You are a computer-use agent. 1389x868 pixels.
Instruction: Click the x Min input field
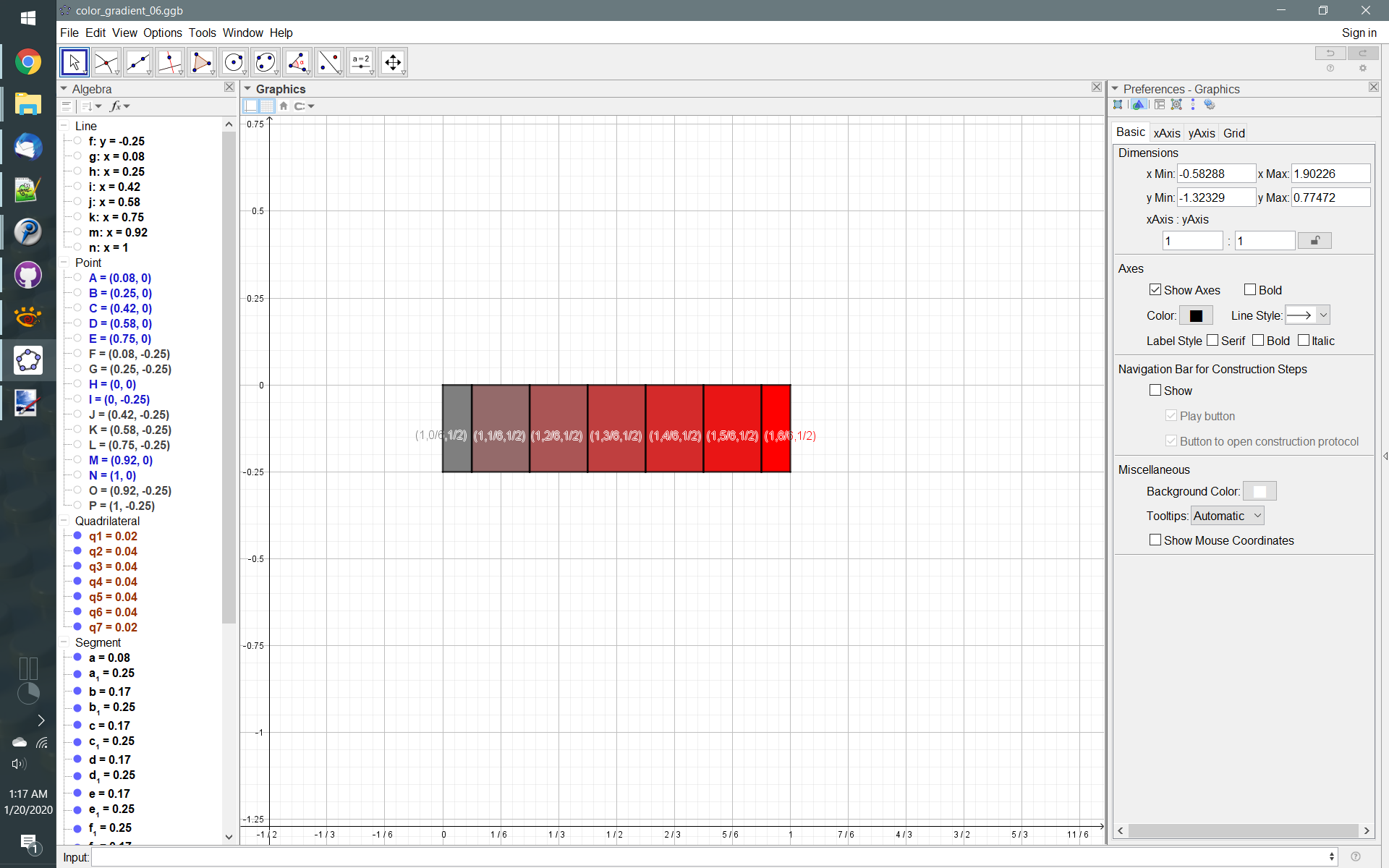coord(1215,174)
